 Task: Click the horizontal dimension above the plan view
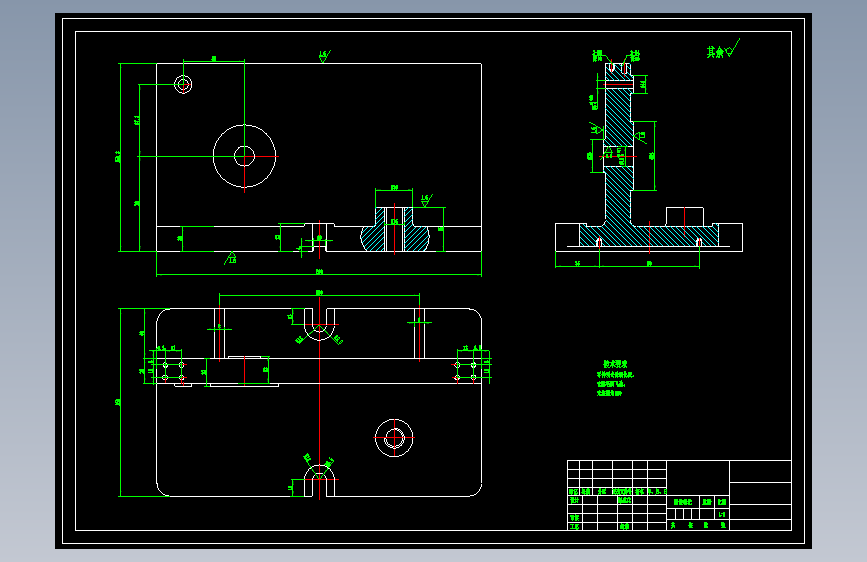[319, 294]
